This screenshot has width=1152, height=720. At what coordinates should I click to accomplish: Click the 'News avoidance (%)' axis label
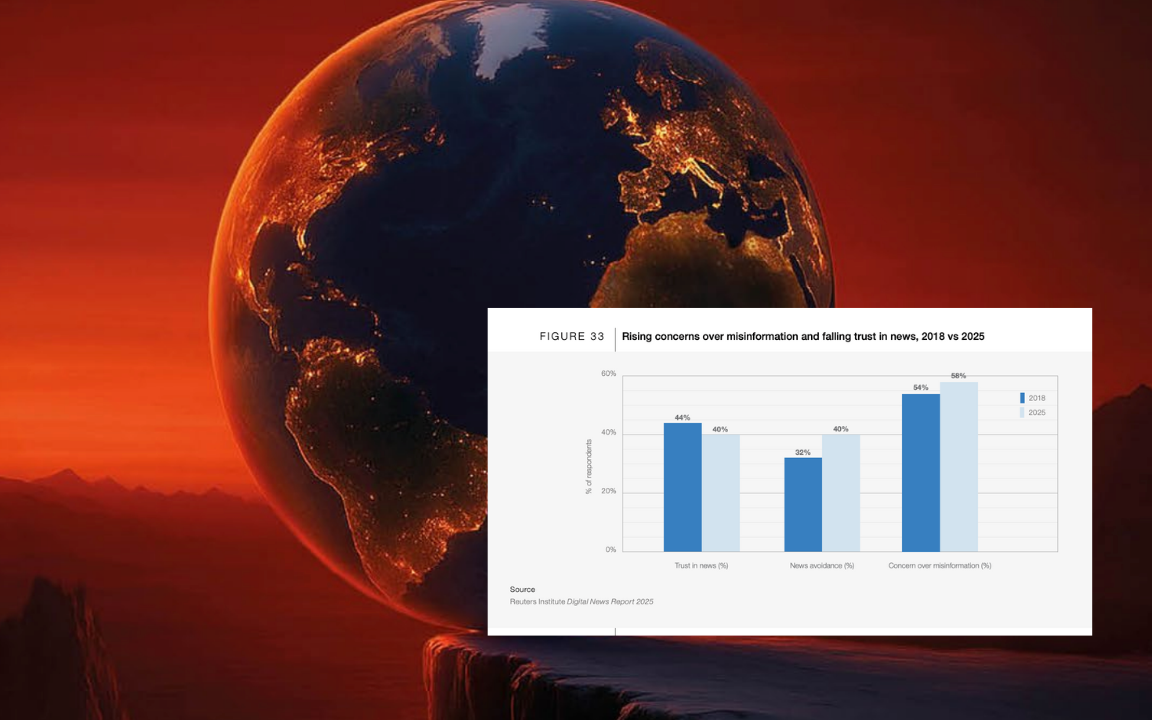[822, 566]
